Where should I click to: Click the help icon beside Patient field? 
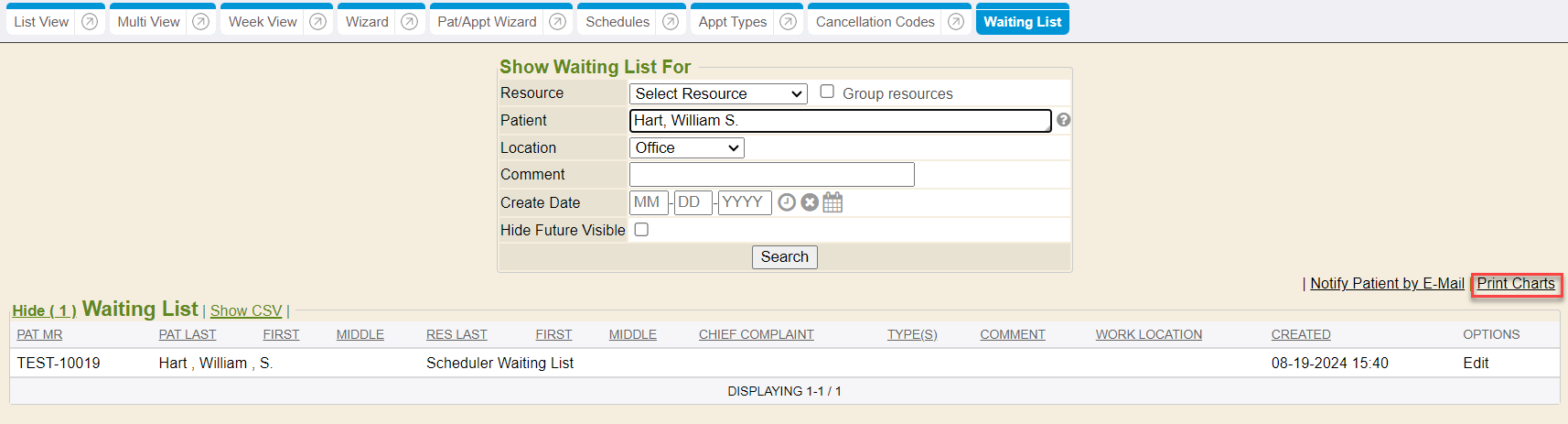coord(1063,120)
